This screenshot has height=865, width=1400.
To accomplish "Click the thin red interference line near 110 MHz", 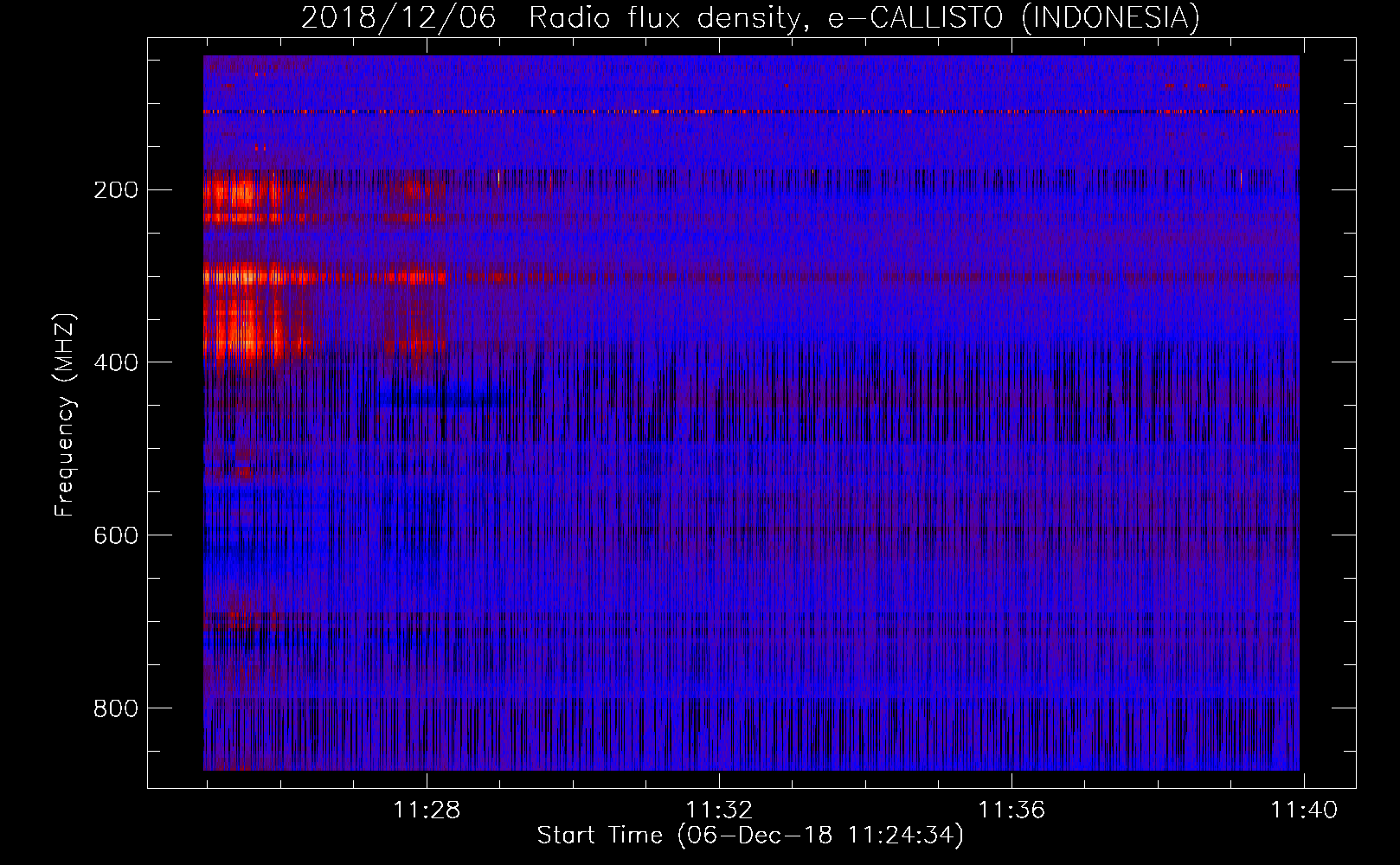I will click(x=751, y=112).
